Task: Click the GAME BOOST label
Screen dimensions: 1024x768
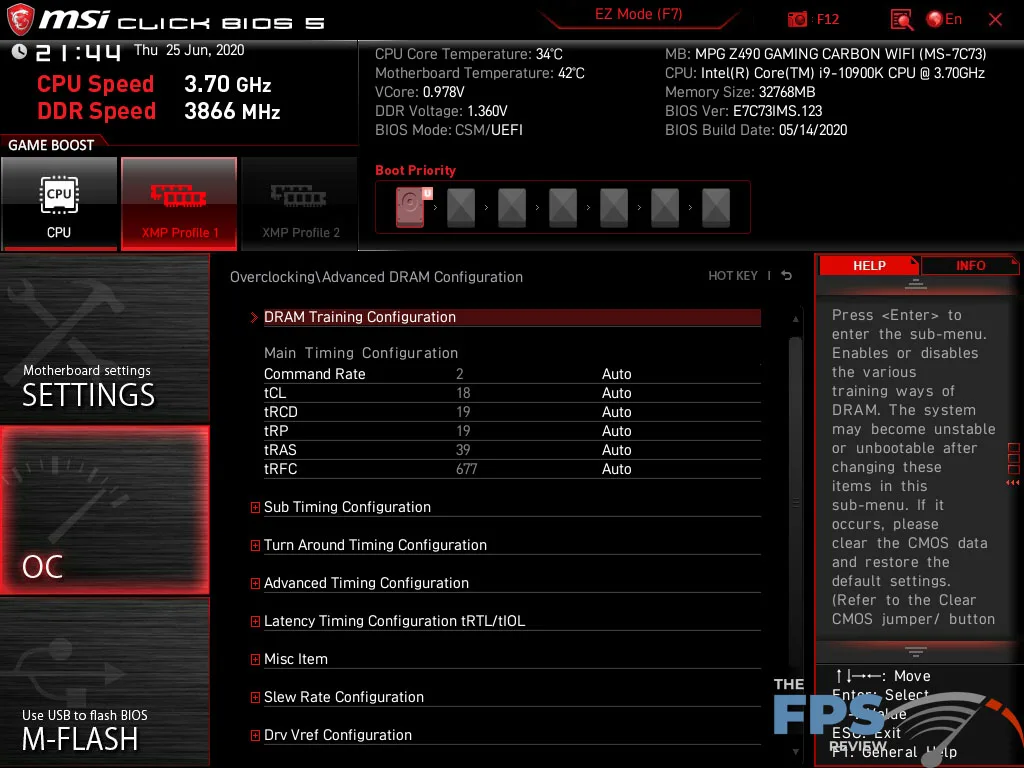Action: [x=51, y=145]
